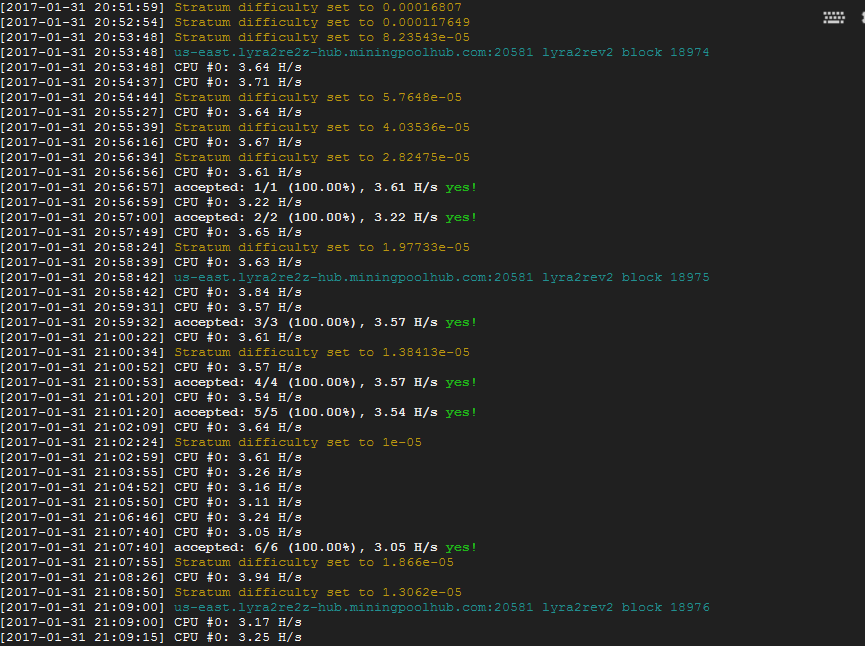Click the miningpoolhub URL for block 18976

[x=354, y=607]
